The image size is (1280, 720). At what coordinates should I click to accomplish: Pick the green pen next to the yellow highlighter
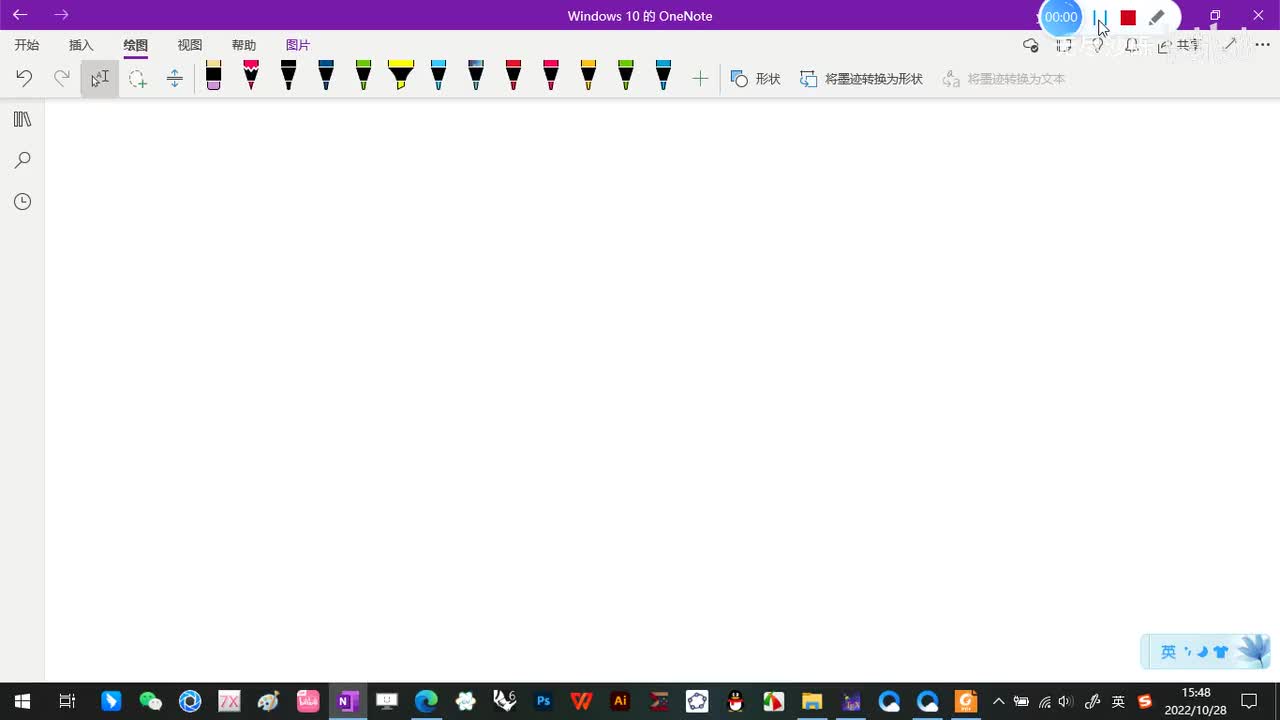[363, 75]
